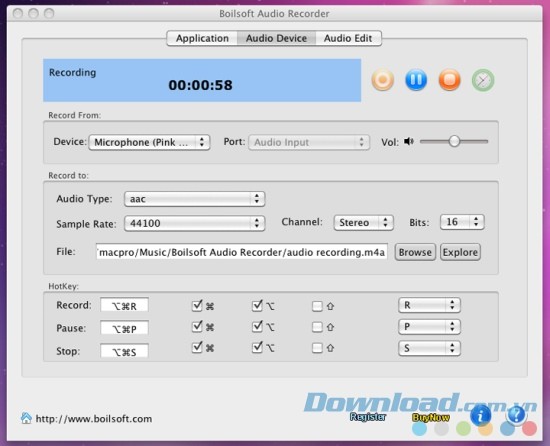
Task: Switch to the Application tab
Action: point(202,38)
